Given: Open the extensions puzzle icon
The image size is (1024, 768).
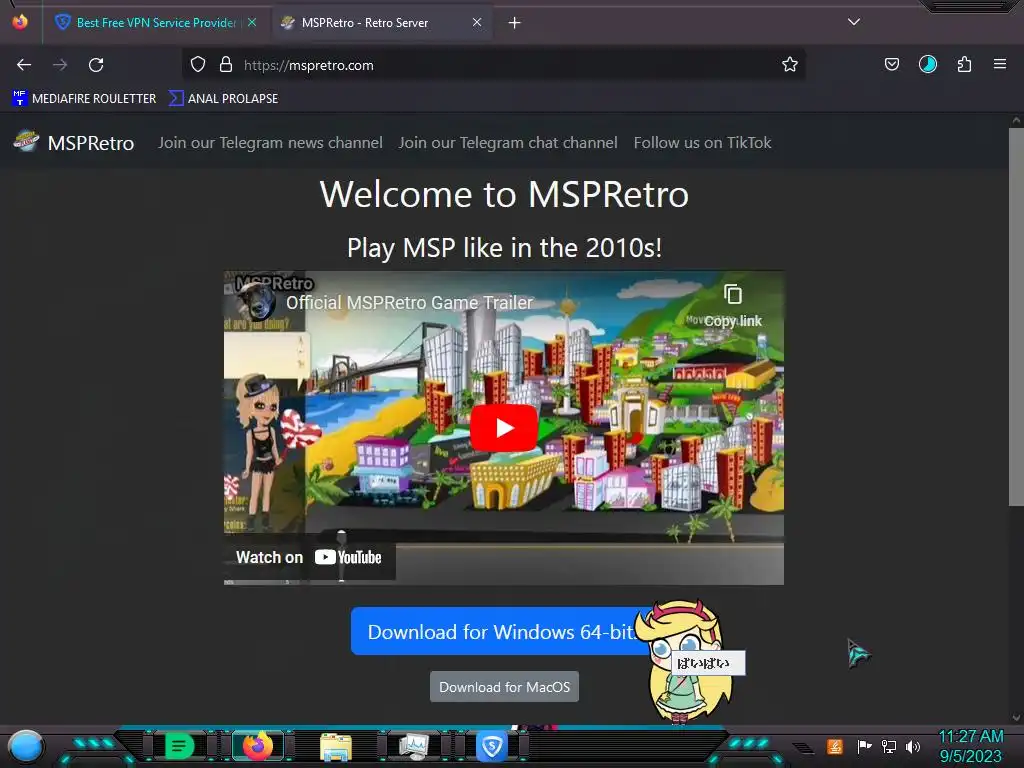Looking at the screenshot, I should pyautogui.click(x=964, y=65).
